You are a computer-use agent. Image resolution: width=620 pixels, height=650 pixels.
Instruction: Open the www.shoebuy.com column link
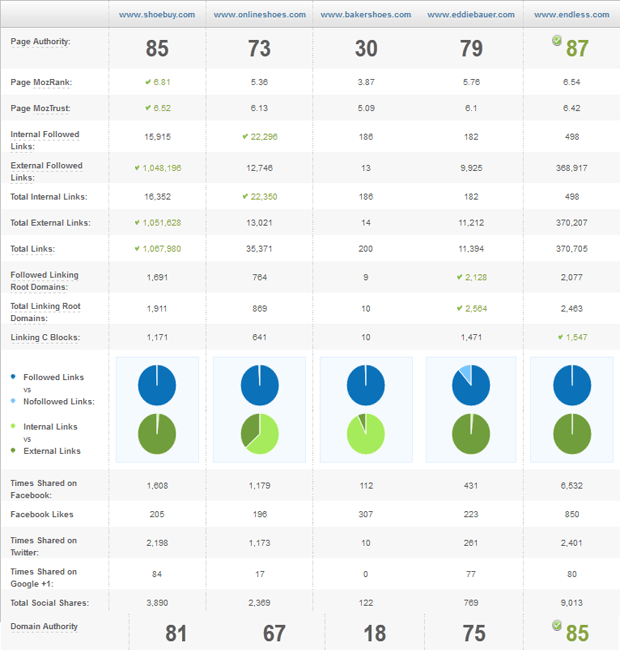[157, 15]
